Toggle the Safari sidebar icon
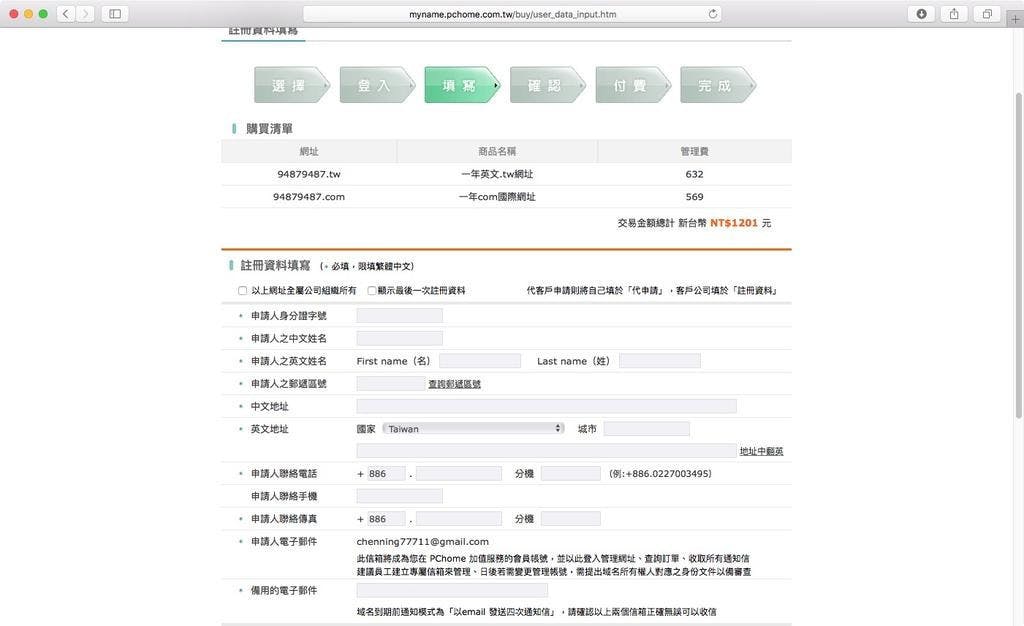The height and width of the screenshot is (626, 1024). [115, 14]
